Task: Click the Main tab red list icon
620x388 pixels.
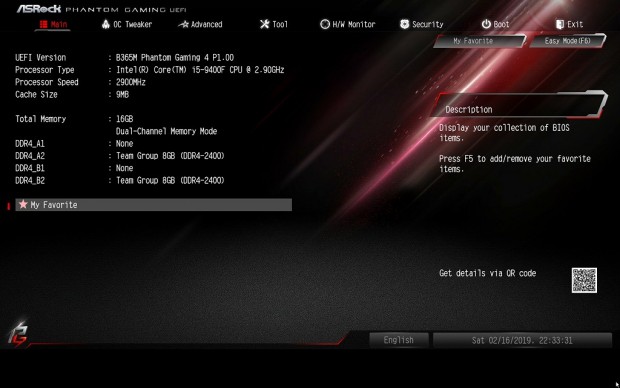Action: click(x=43, y=25)
